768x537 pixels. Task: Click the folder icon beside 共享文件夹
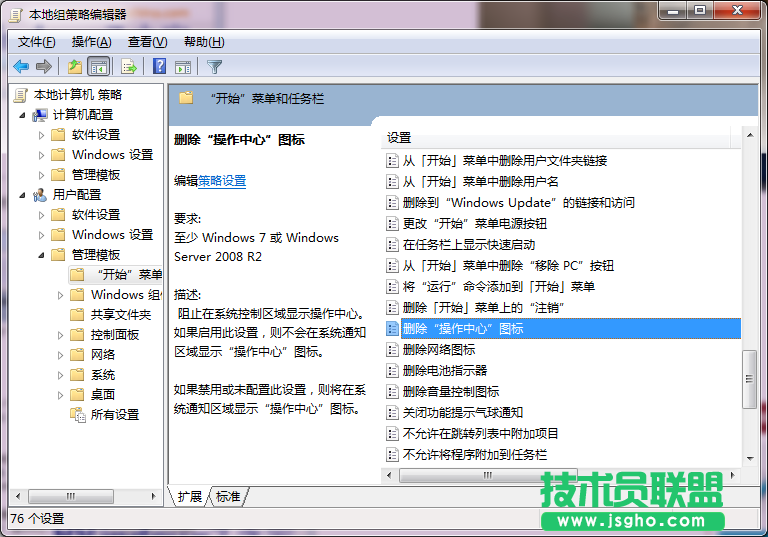tap(77, 315)
